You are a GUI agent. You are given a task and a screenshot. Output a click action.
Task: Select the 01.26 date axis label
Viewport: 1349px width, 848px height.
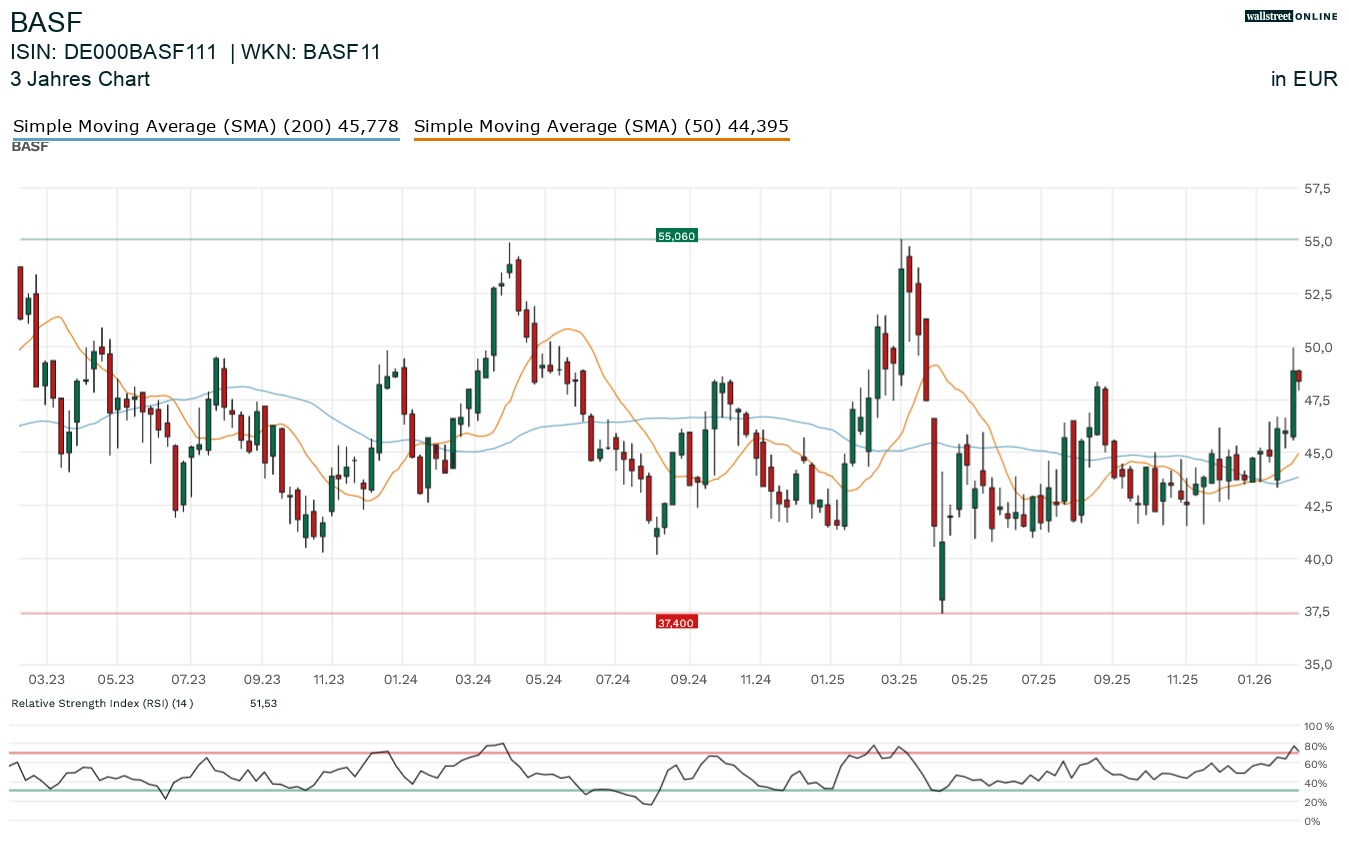1255,679
